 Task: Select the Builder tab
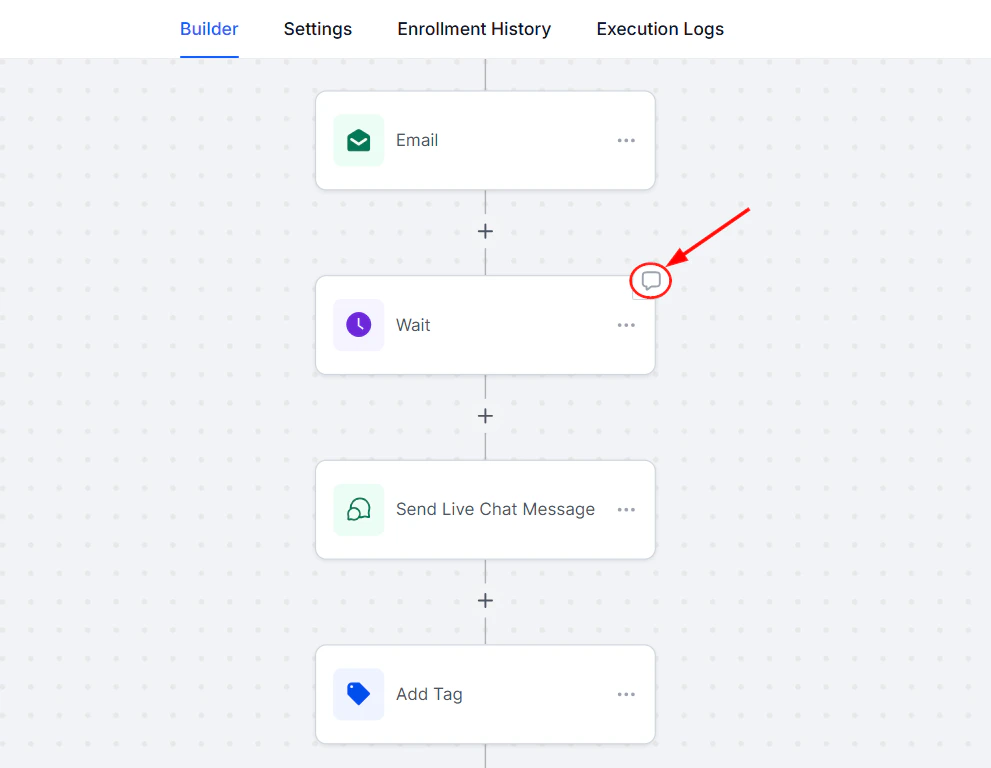click(209, 29)
